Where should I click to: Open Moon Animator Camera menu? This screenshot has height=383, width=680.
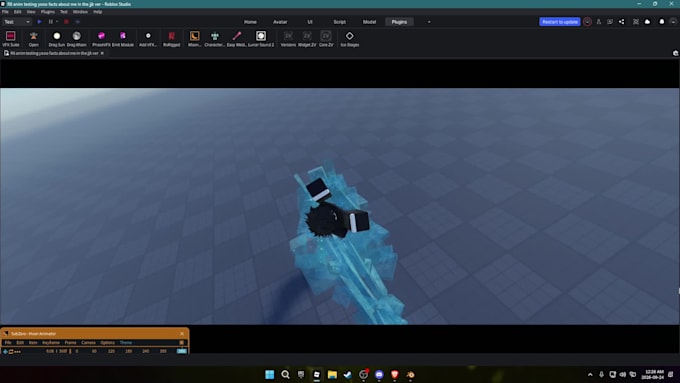(x=88, y=343)
